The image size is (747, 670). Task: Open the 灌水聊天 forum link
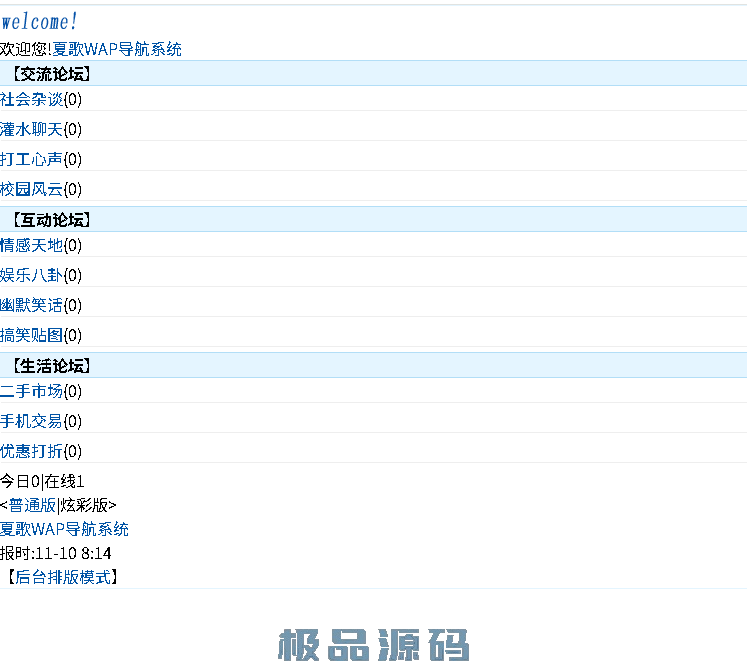point(31,129)
